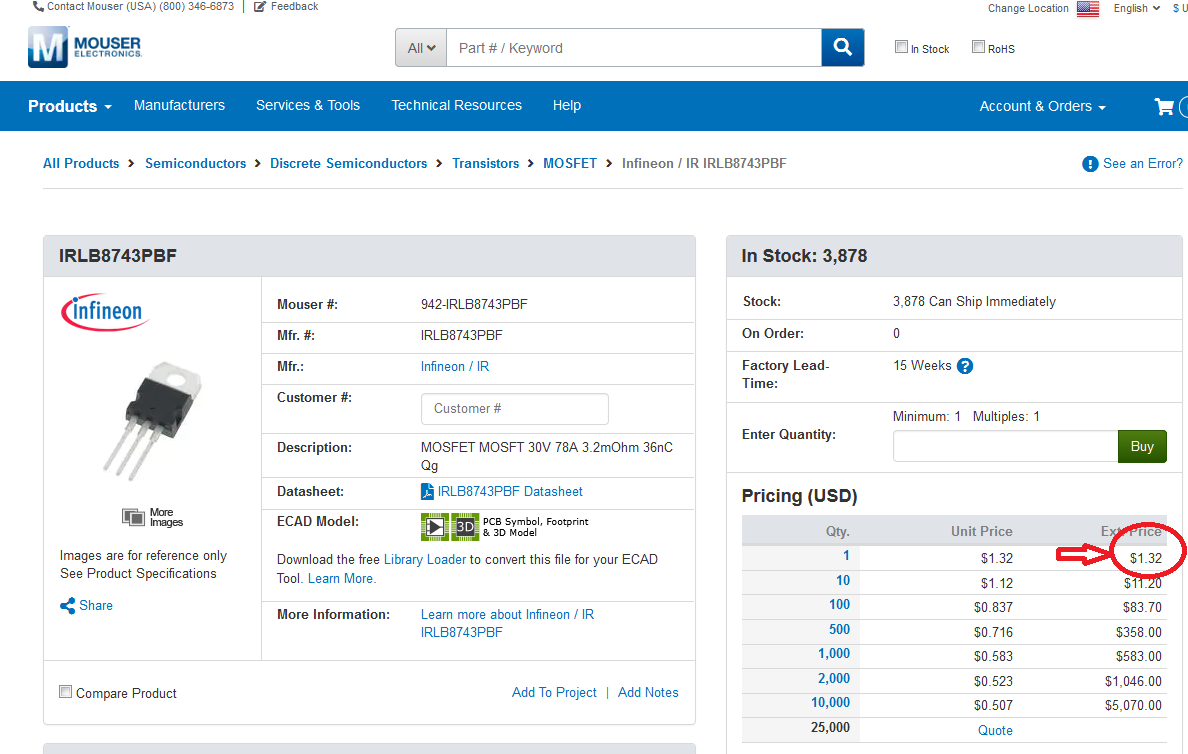Select quantity 1,000 price break

click(834, 654)
